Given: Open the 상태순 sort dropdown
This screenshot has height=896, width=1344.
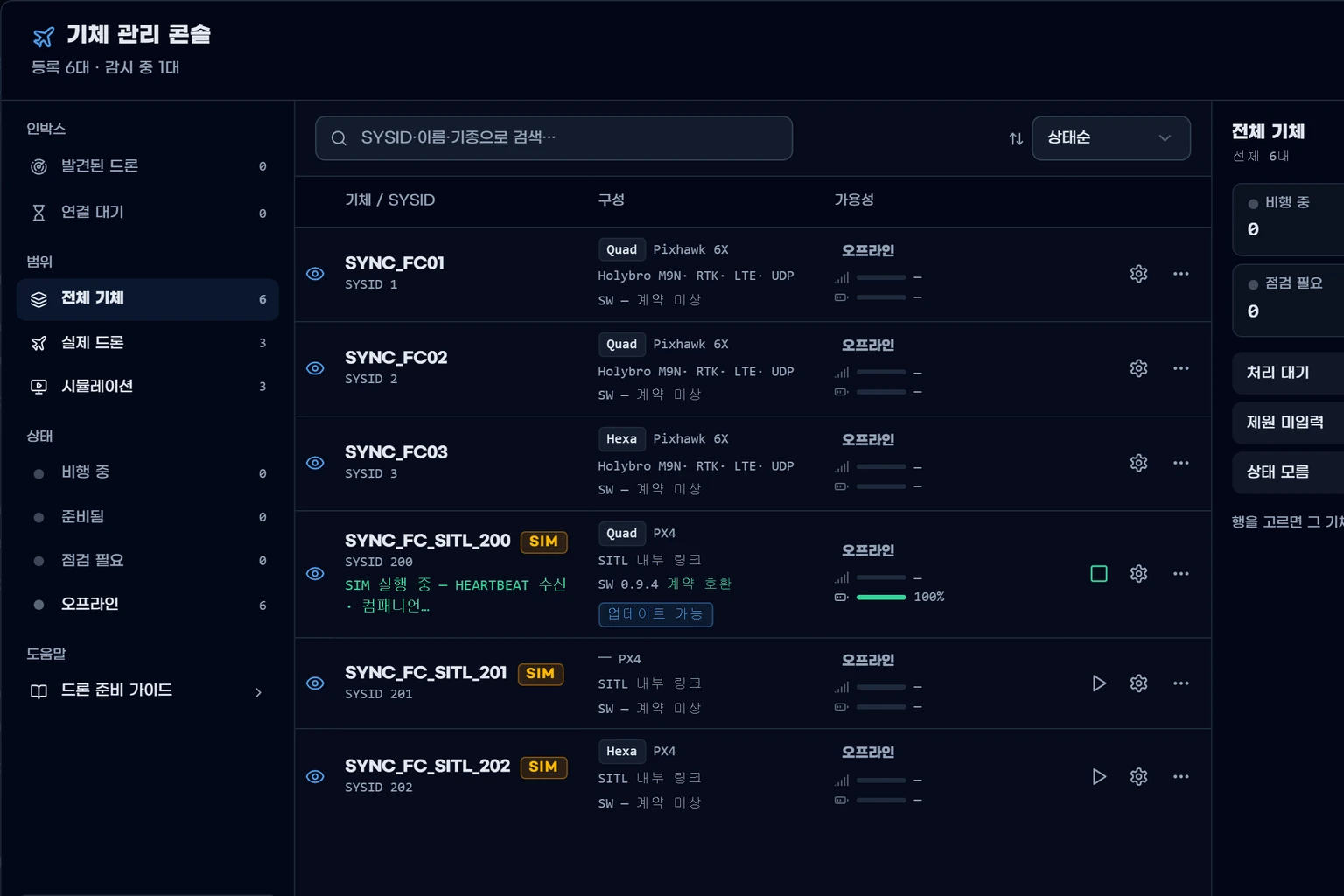Looking at the screenshot, I should coord(1111,138).
